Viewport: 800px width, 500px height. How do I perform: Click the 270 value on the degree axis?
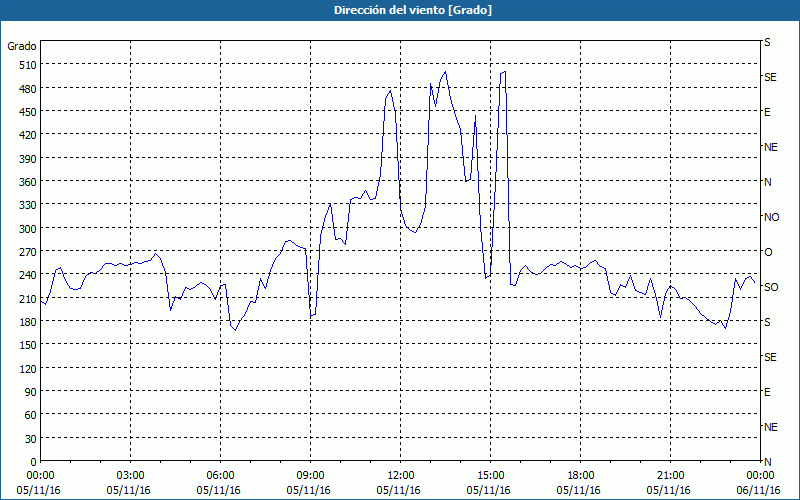pos(29,252)
